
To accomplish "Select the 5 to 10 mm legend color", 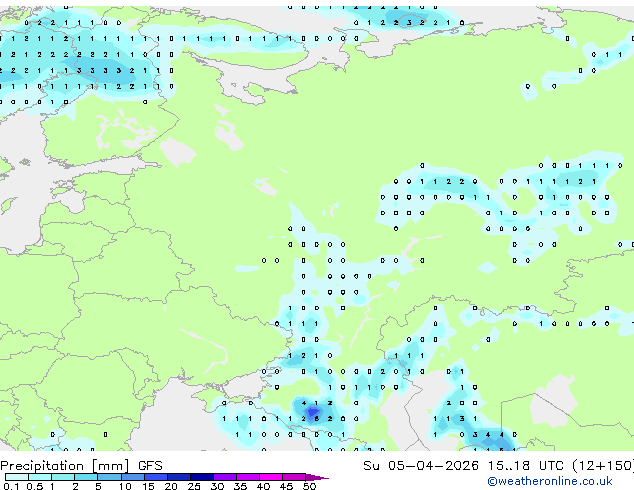I will pos(109,477).
